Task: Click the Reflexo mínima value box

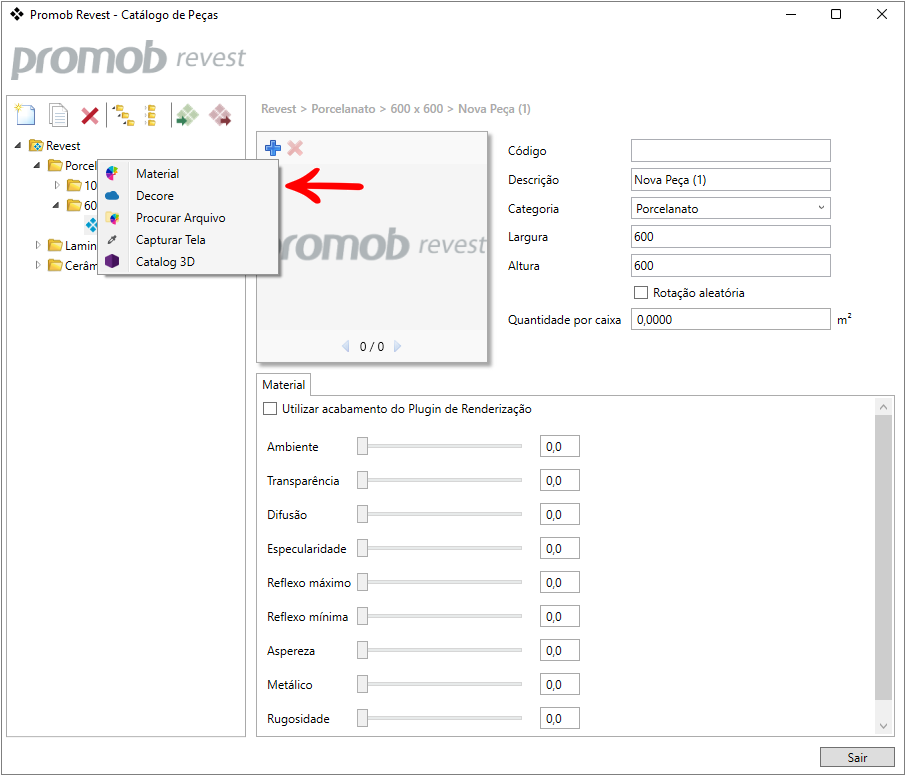Action: coord(559,616)
